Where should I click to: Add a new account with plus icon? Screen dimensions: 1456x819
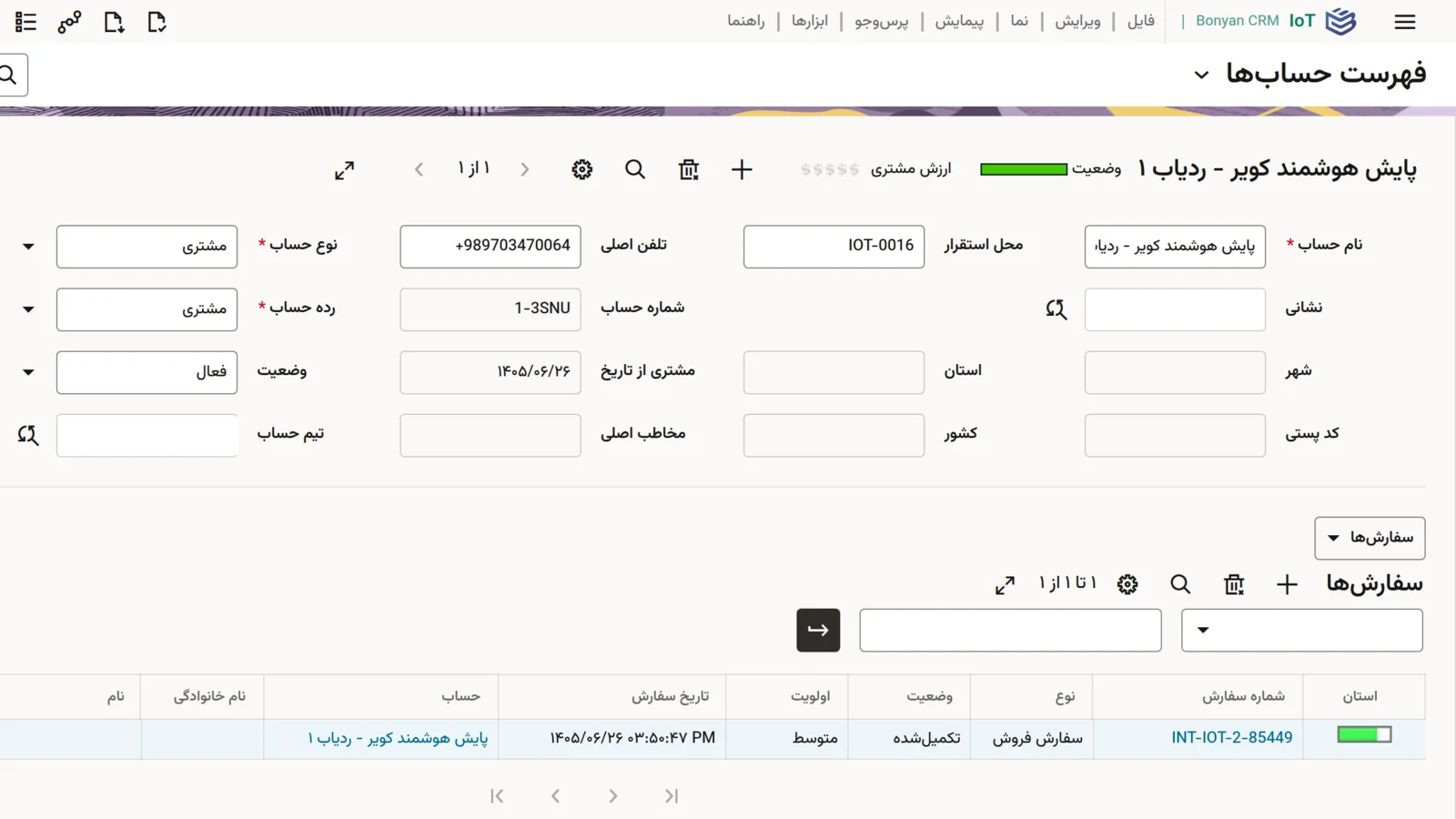[742, 169]
